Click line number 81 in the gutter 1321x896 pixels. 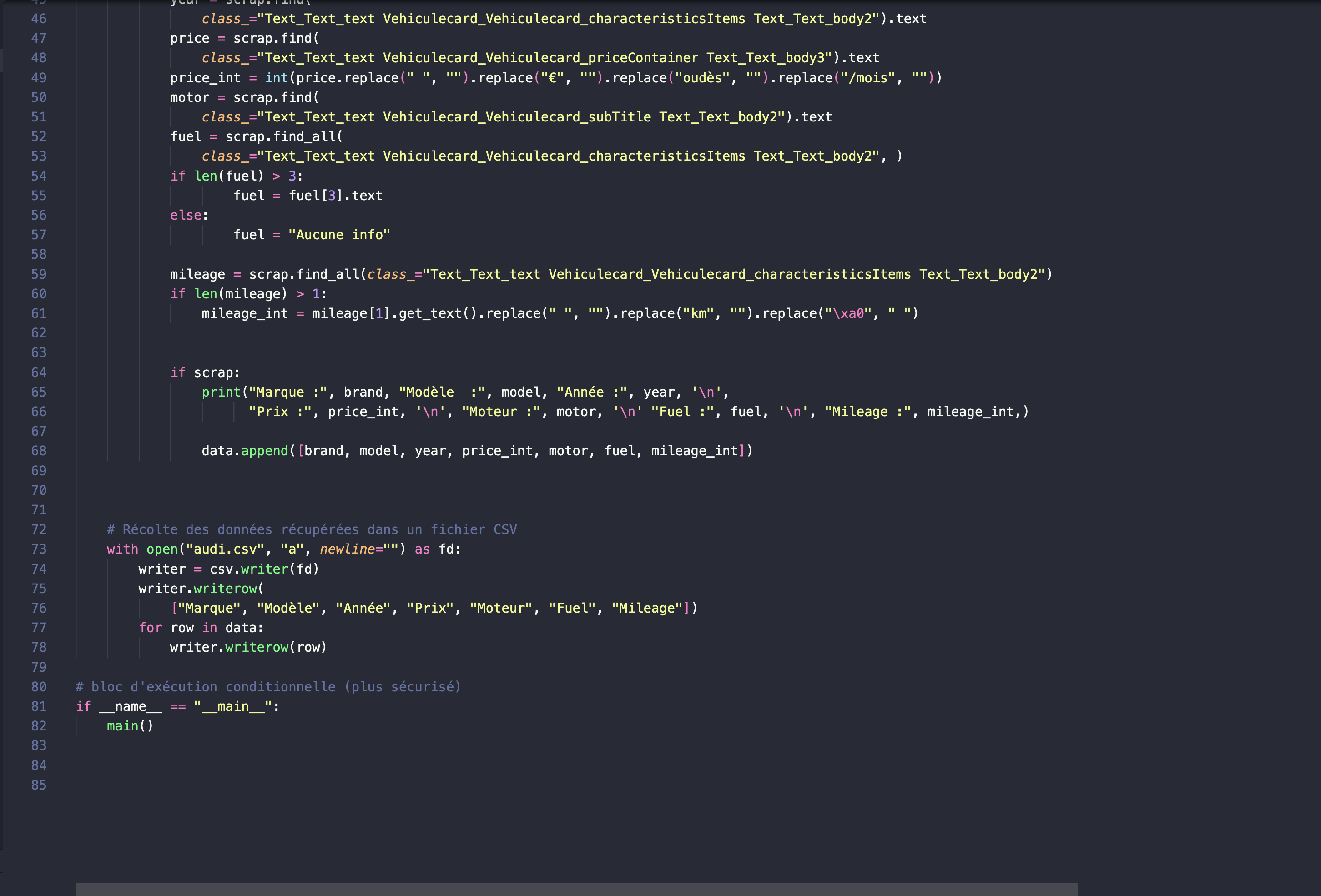pyautogui.click(x=39, y=707)
